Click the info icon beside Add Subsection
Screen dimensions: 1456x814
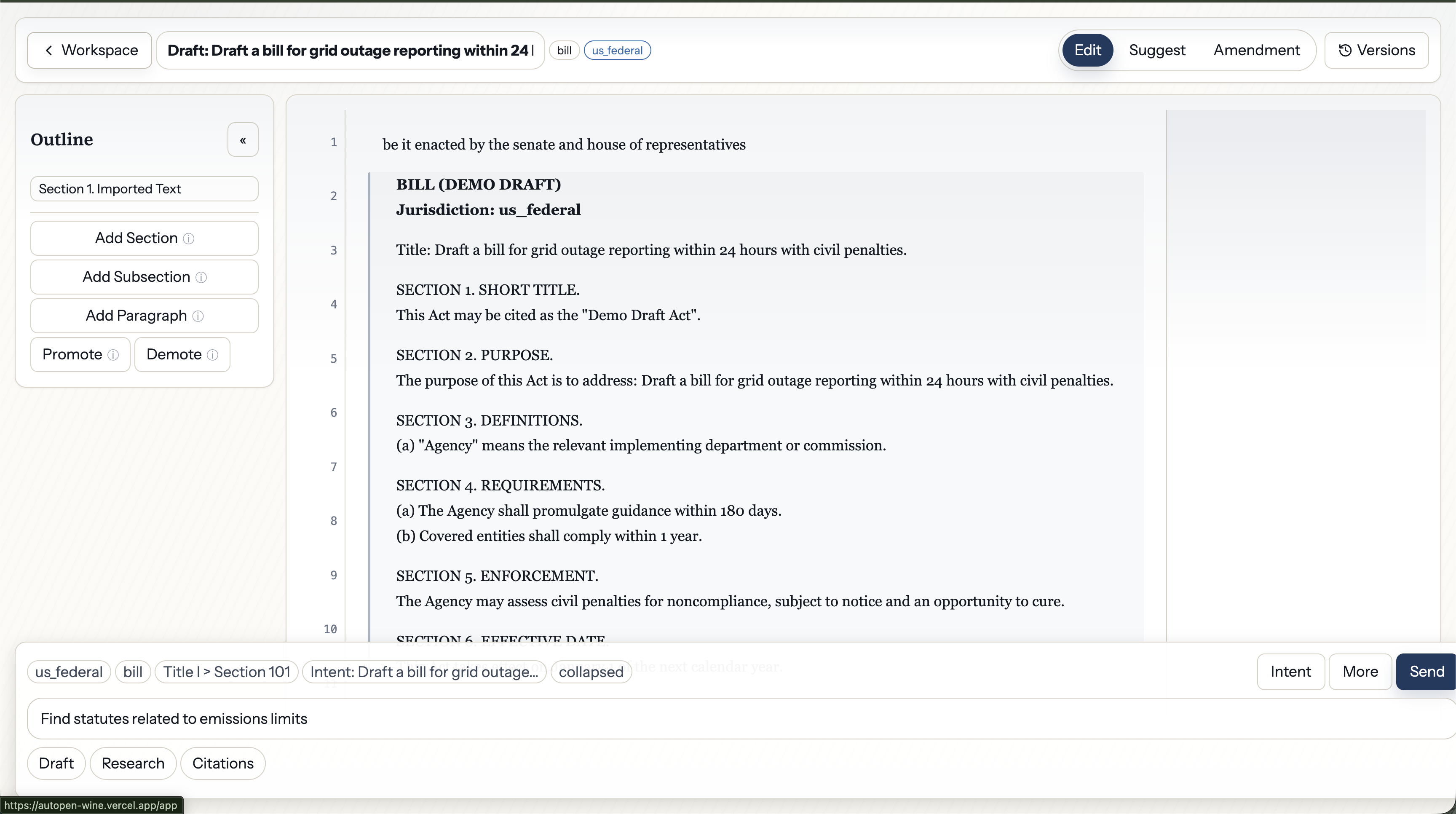(x=201, y=277)
